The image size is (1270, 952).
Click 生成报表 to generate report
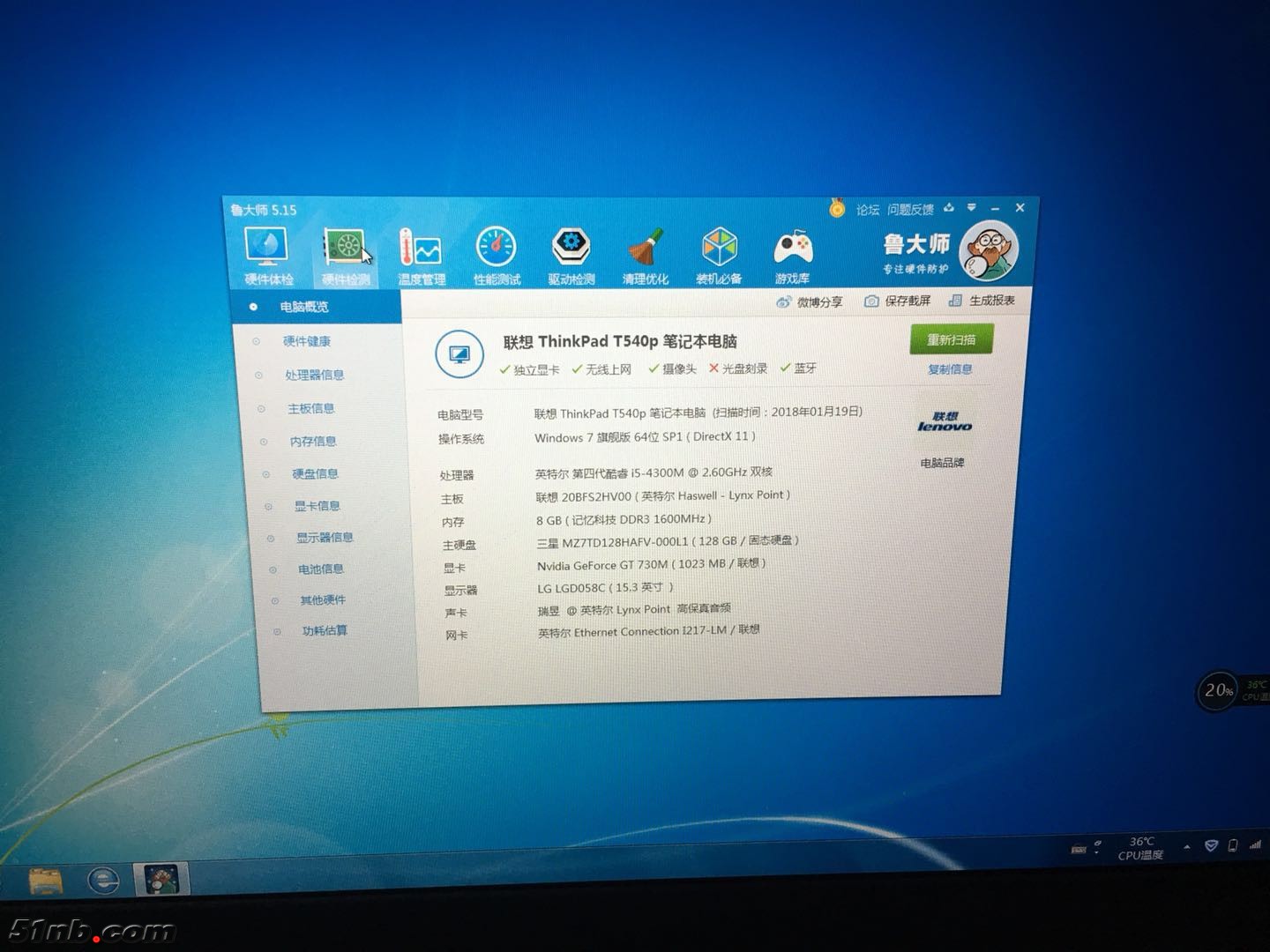pos(982,301)
